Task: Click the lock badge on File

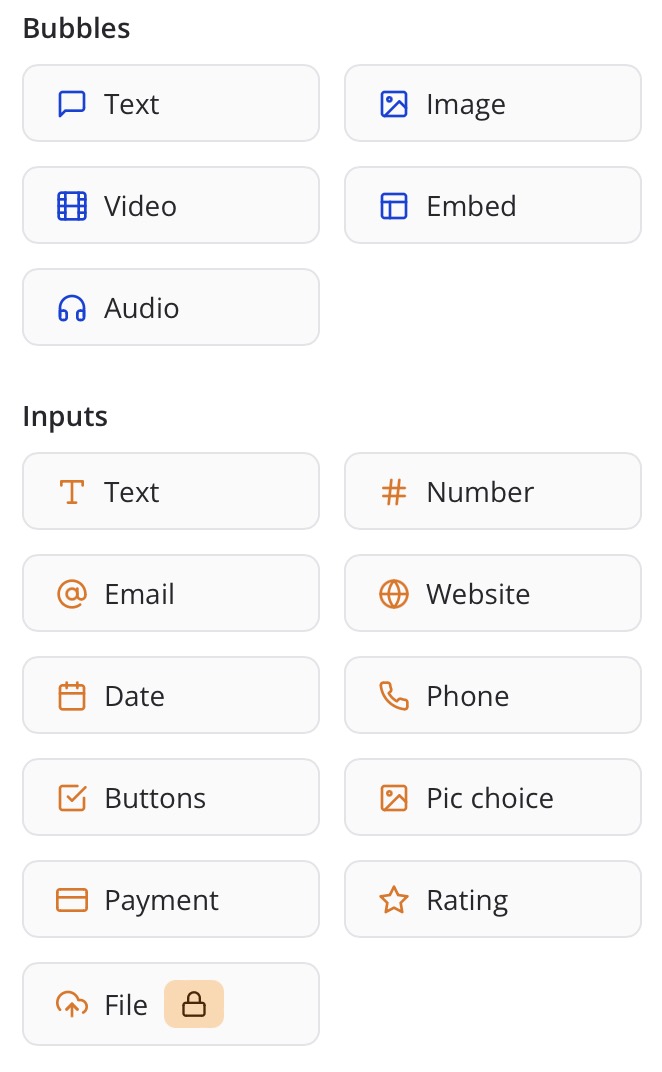Action: click(x=194, y=1004)
